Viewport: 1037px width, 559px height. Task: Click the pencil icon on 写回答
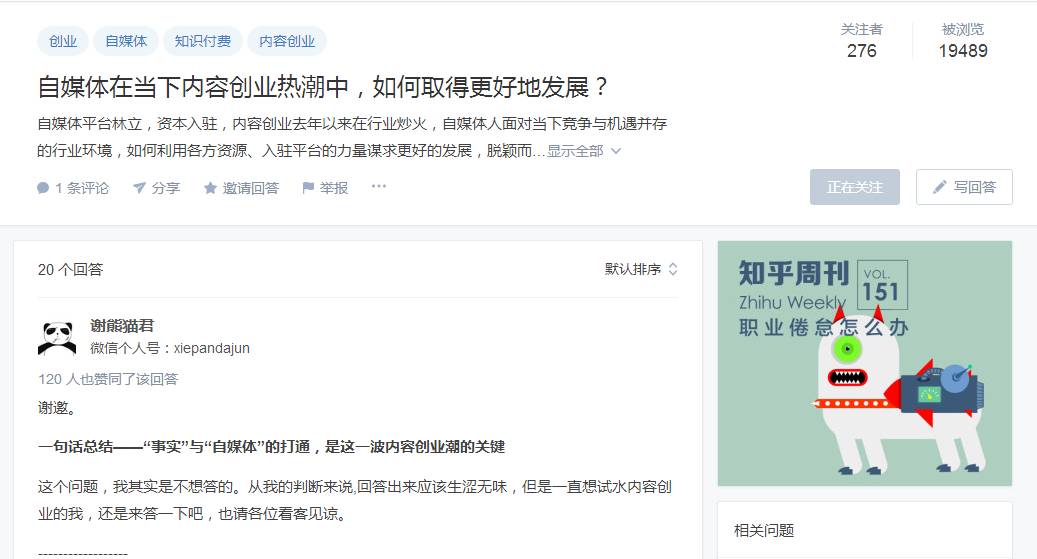tap(940, 187)
